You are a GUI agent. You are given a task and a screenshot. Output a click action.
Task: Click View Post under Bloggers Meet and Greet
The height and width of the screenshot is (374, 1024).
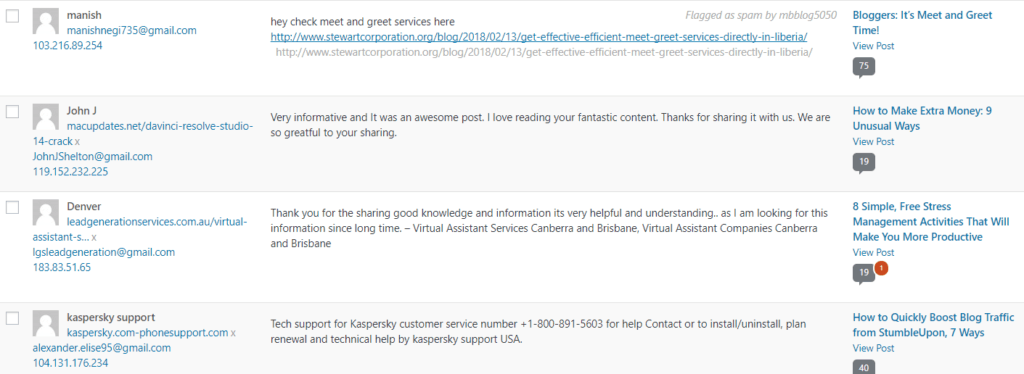(x=873, y=46)
